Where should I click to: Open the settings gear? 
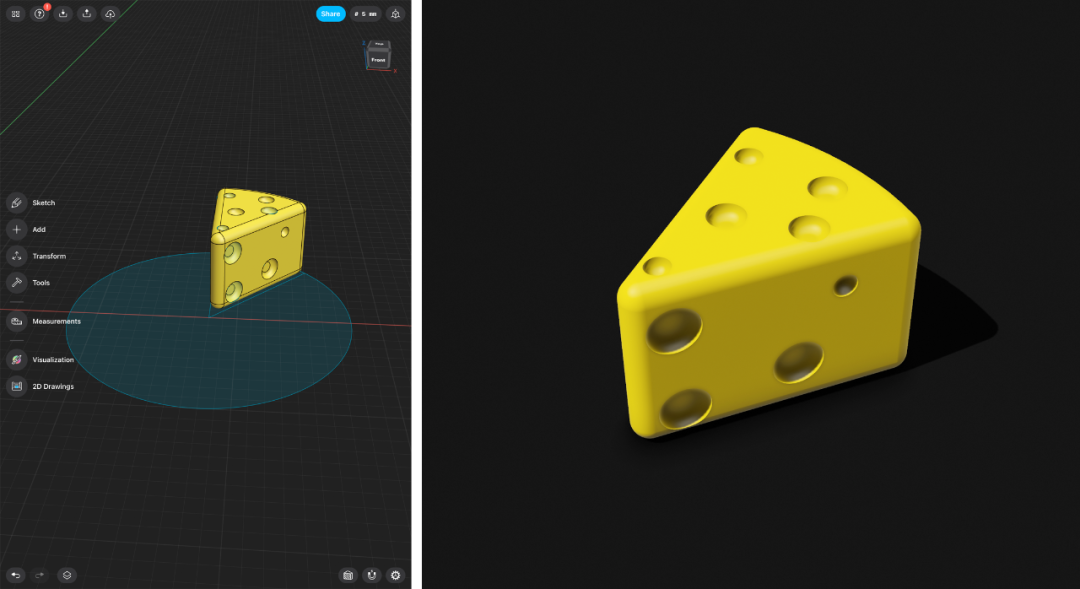coord(395,575)
